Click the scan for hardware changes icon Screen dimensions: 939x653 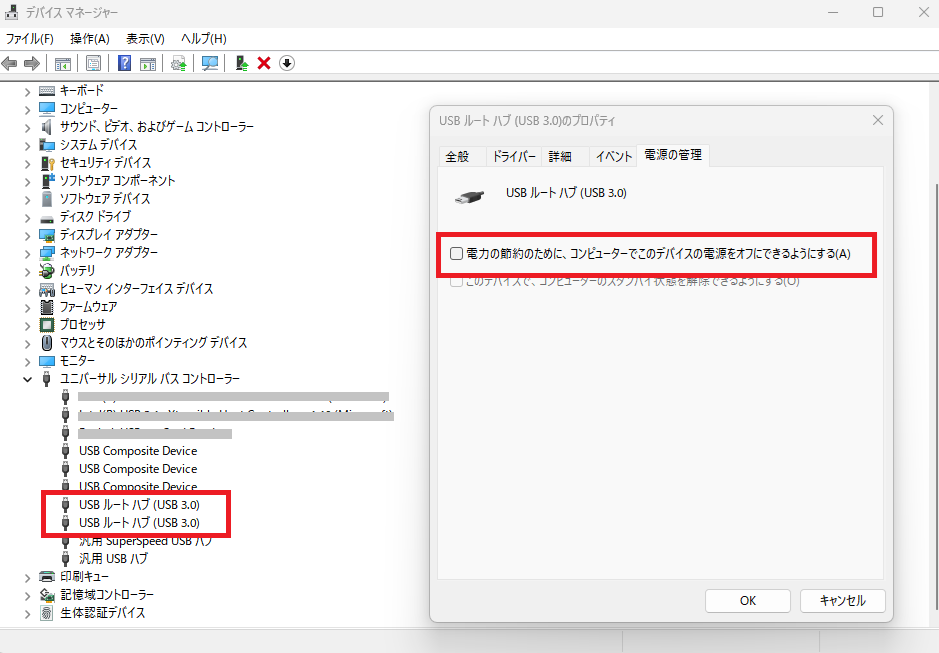tap(210, 63)
